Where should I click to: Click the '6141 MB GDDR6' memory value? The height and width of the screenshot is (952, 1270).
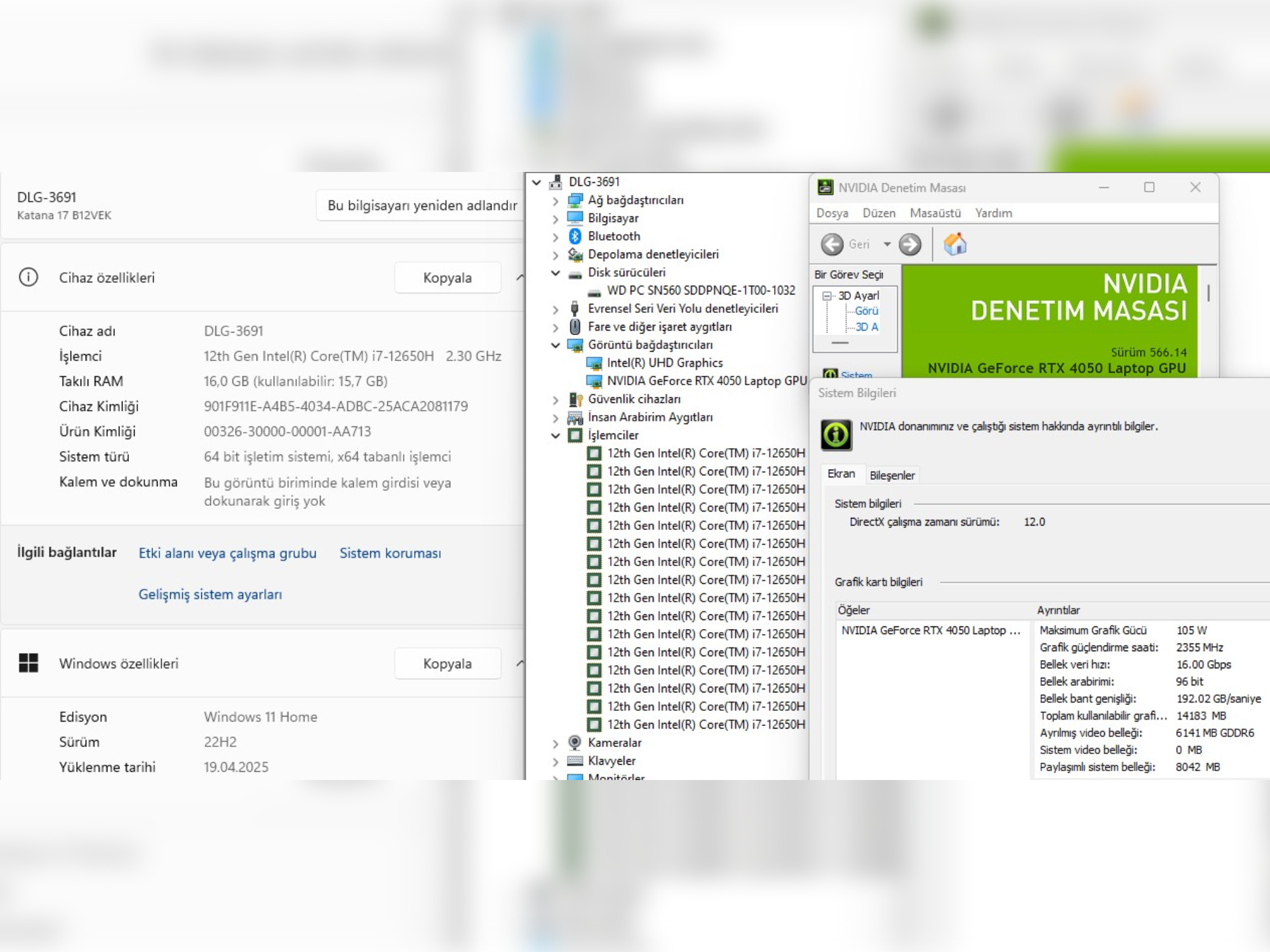point(1215,732)
